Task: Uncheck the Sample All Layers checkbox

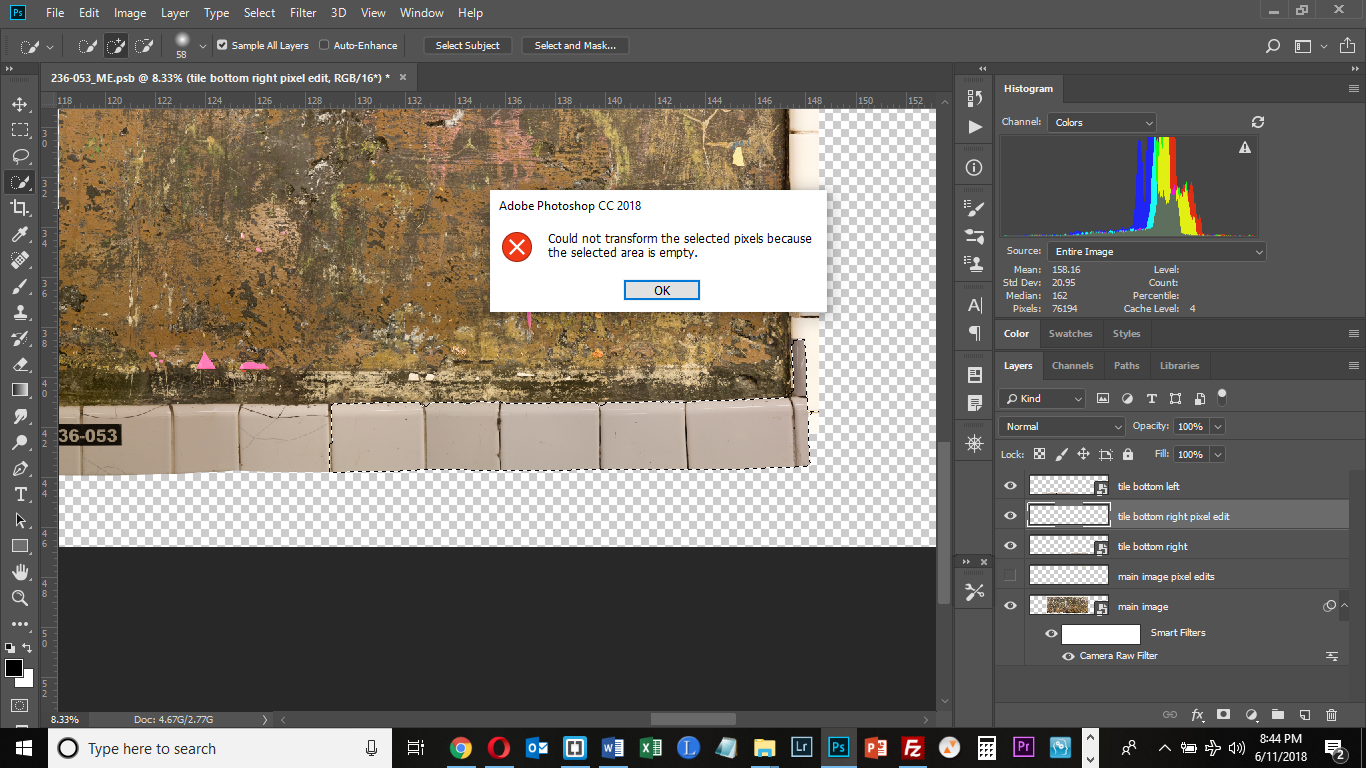Action: pyautogui.click(x=222, y=45)
